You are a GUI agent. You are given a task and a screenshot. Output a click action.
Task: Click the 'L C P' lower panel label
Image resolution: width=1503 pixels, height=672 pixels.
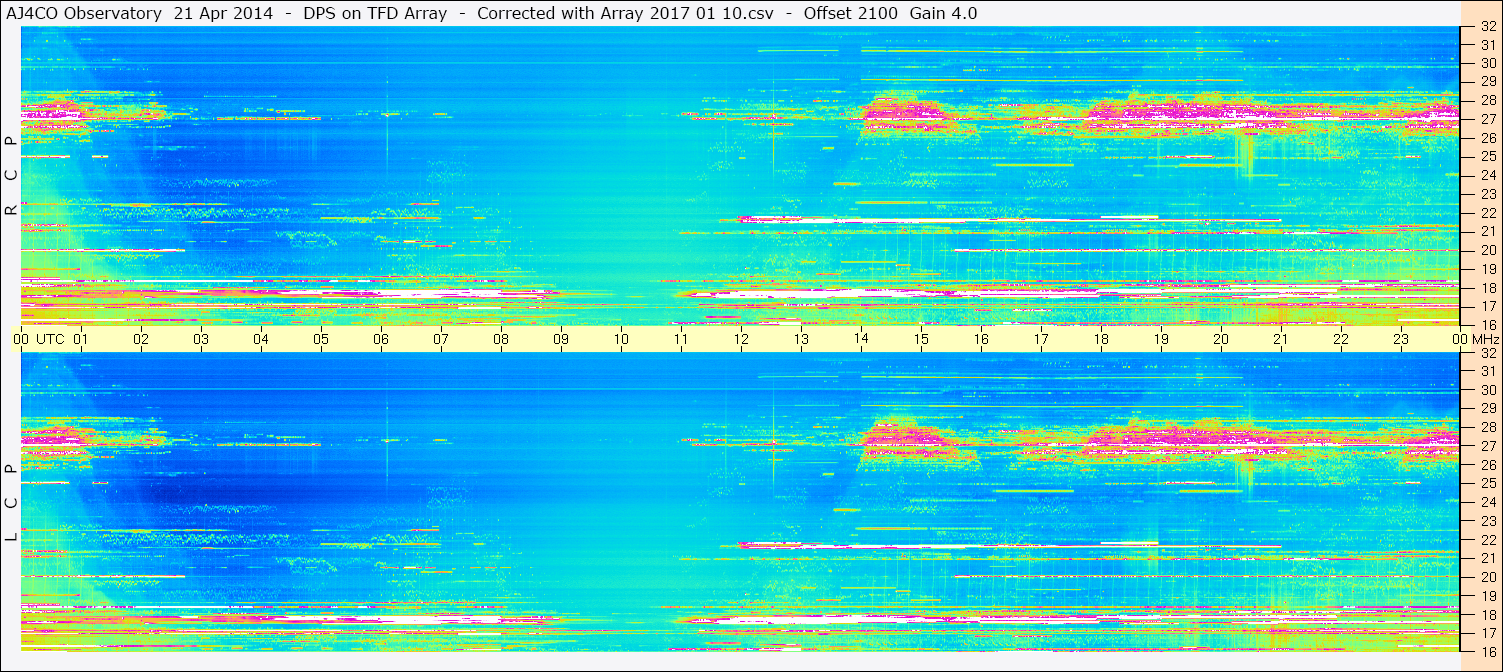[11, 503]
